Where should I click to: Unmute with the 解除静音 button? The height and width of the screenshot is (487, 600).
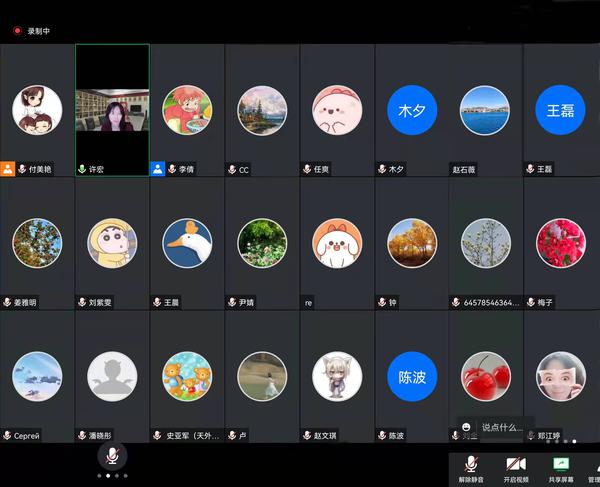[469, 465]
